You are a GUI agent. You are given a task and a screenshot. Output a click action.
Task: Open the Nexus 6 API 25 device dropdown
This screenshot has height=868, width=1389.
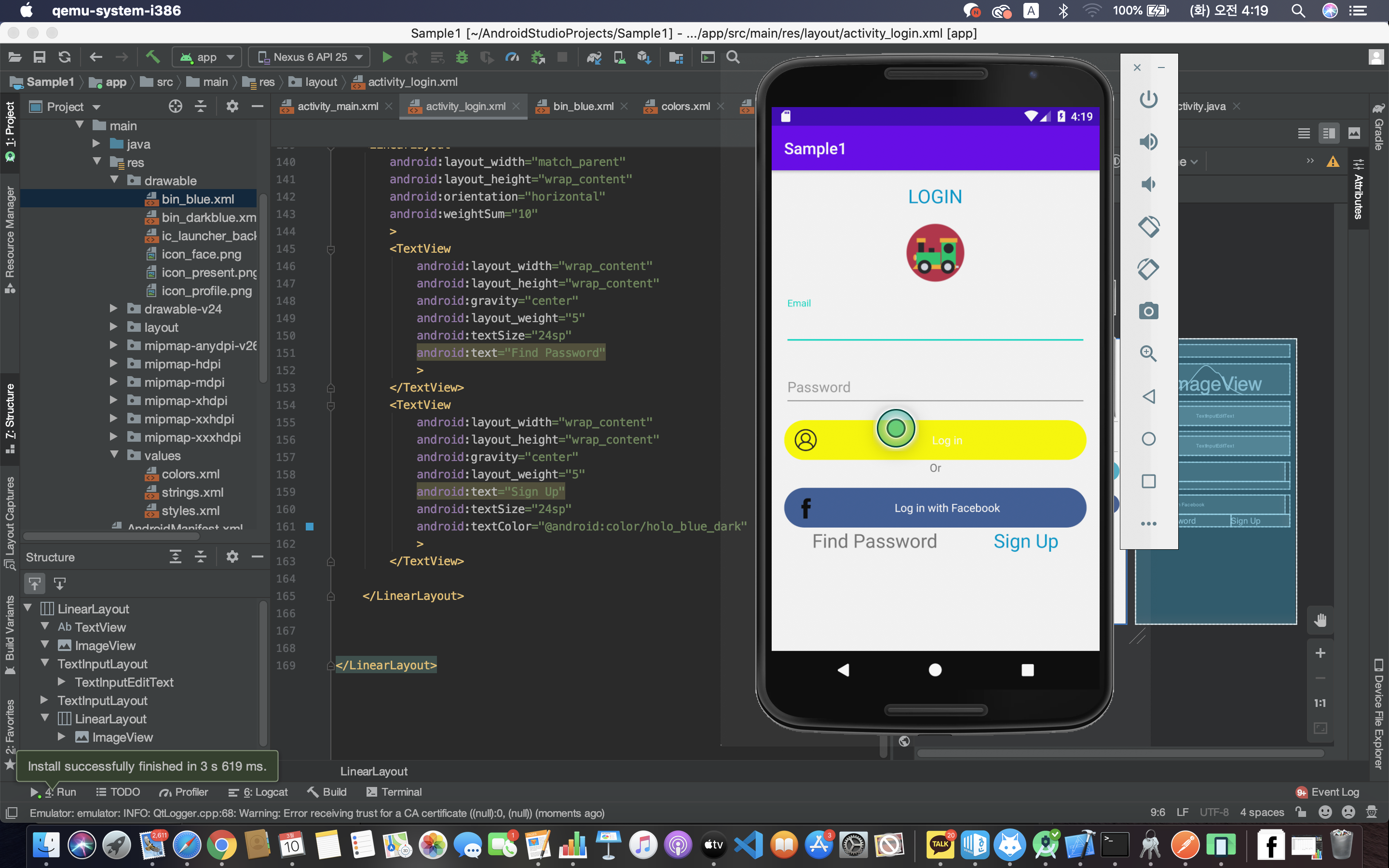coord(310,57)
